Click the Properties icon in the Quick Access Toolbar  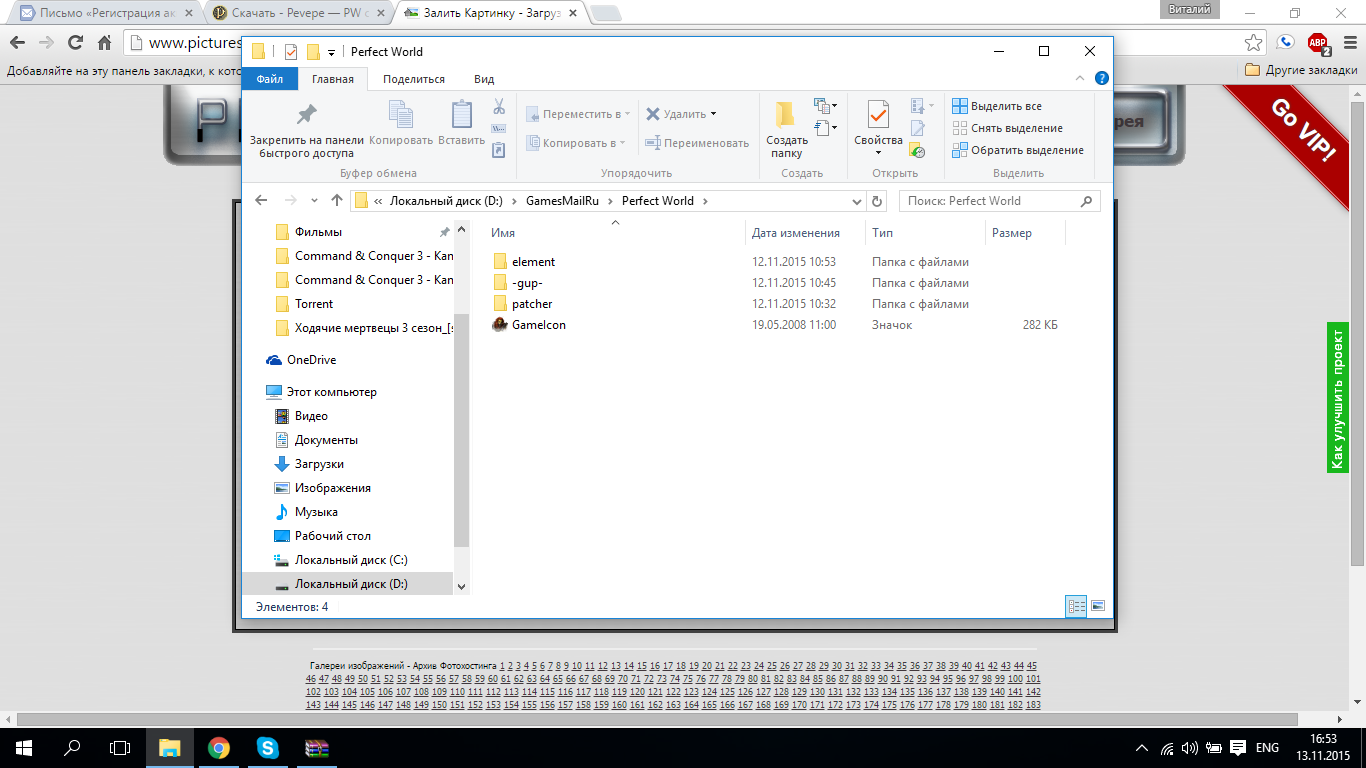click(291, 52)
